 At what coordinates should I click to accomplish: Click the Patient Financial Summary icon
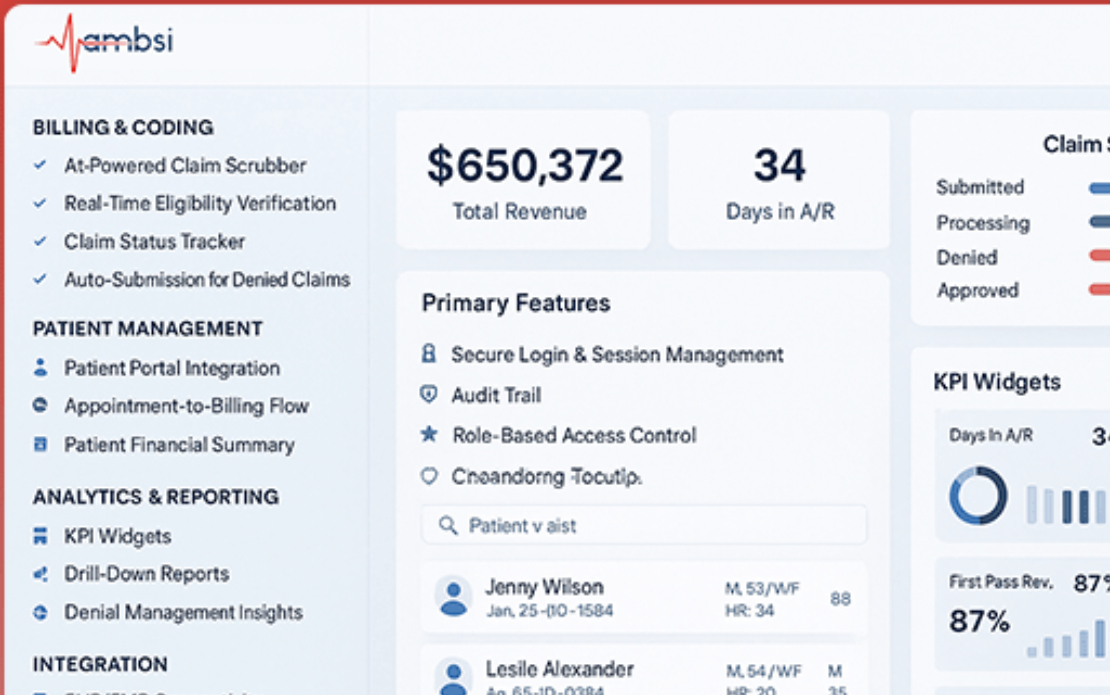click(x=40, y=444)
